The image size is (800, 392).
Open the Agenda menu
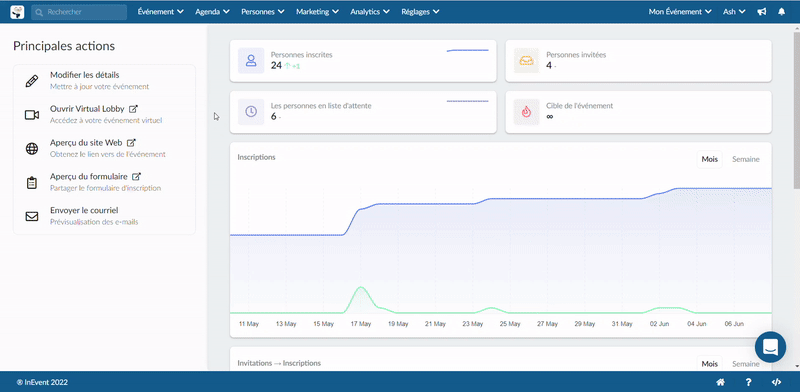[212, 12]
